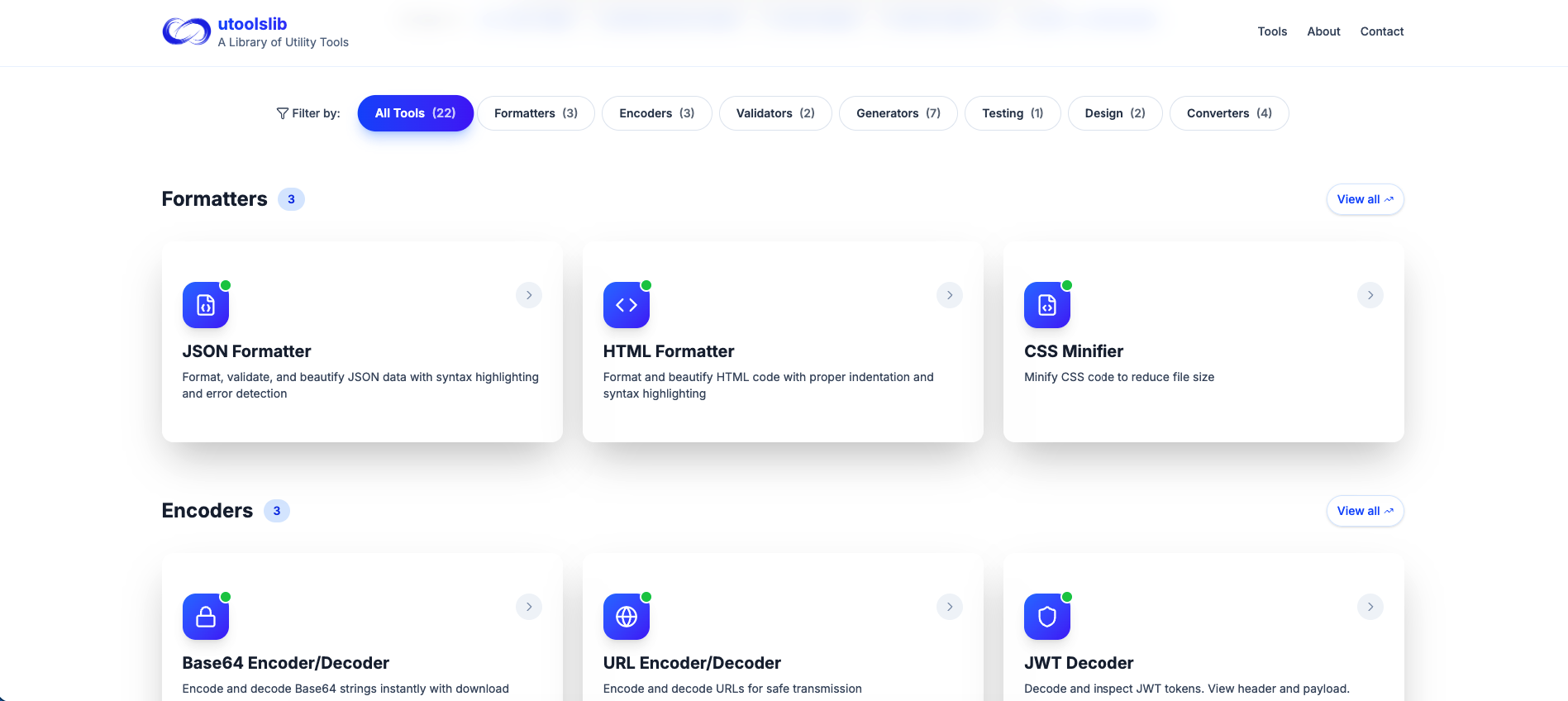Filter by Encoders (3)
This screenshot has width=1568, height=701.
[657, 113]
